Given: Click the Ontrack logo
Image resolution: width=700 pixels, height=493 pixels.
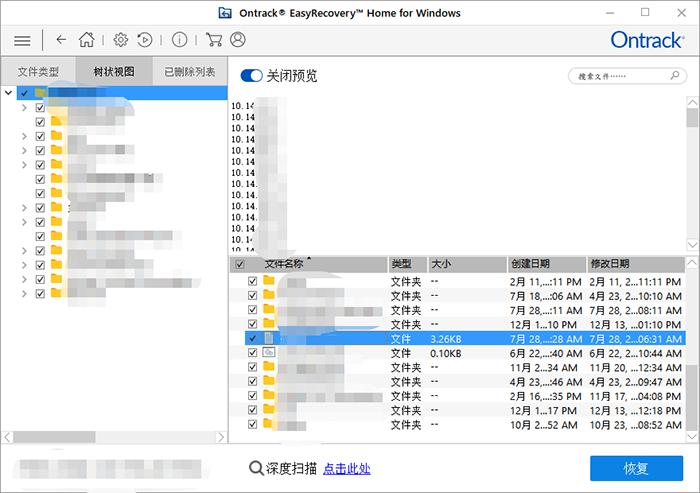Looking at the screenshot, I should 647,40.
